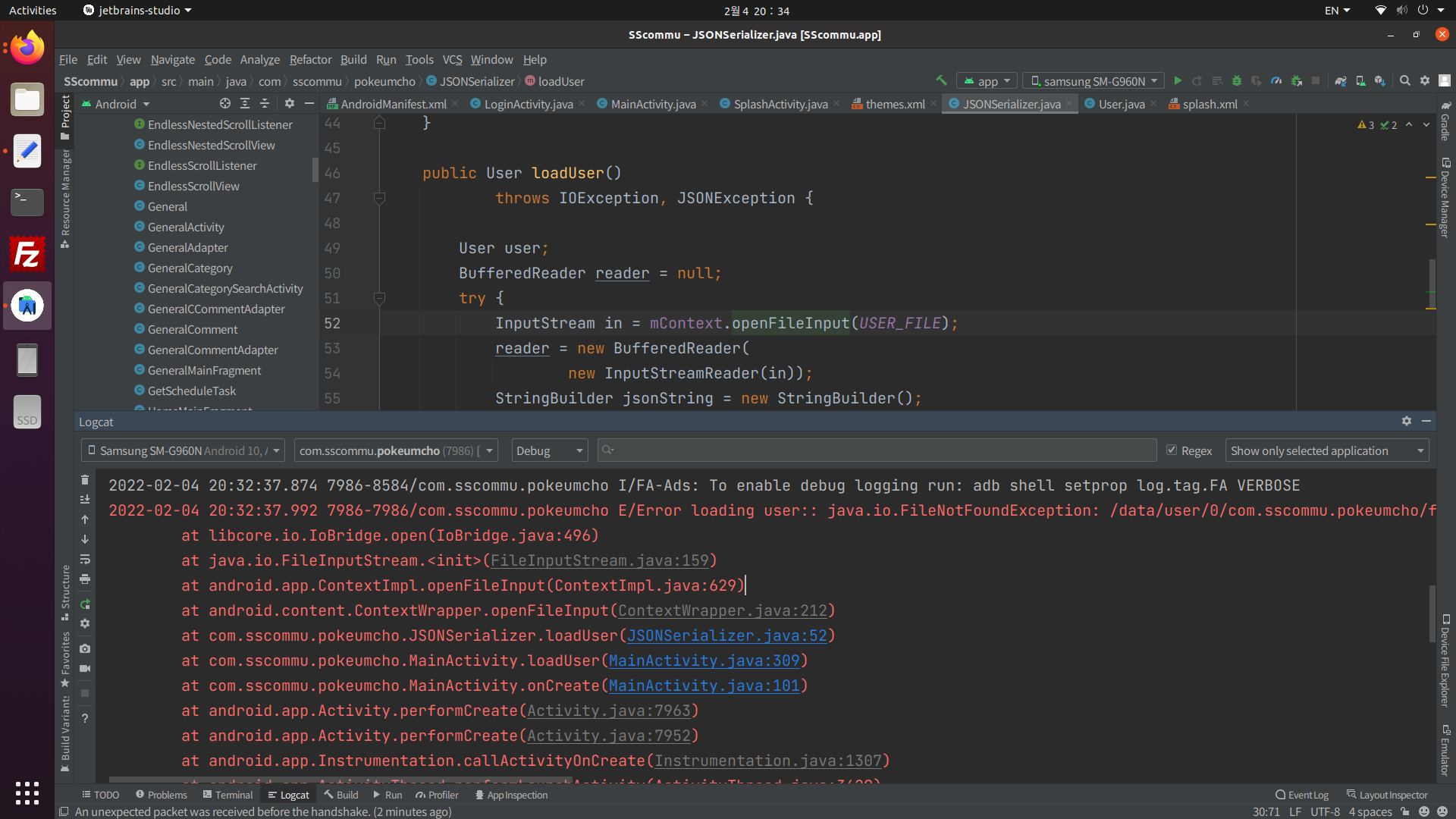The height and width of the screenshot is (819, 1456).
Task: Take a screenshot with the logcat camera icon
Action: (x=85, y=648)
